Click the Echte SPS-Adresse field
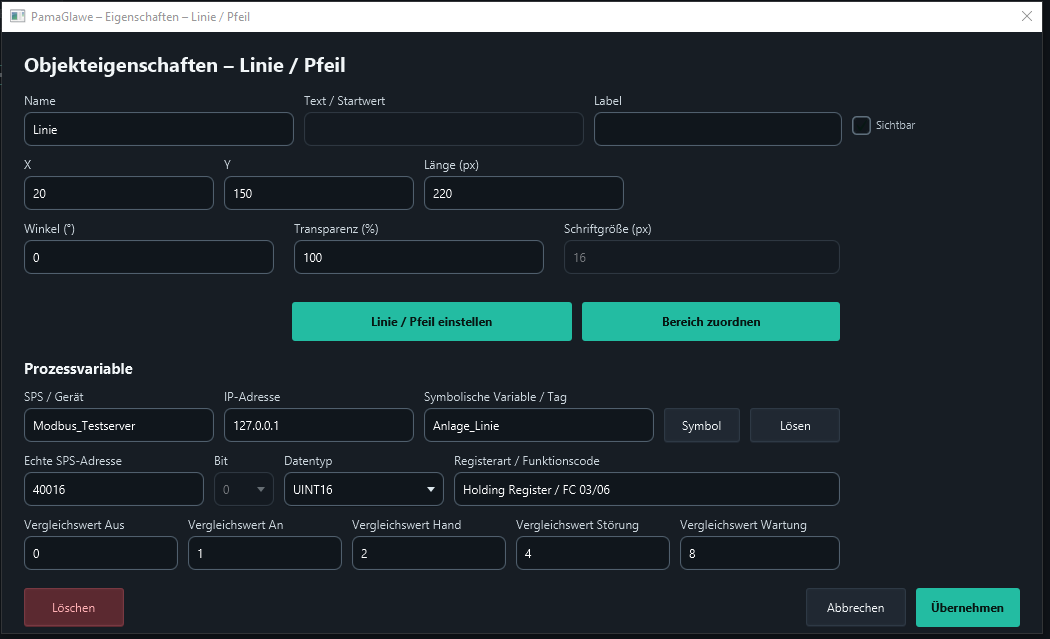The height and width of the screenshot is (639, 1050). pyautogui.click(x=114, y=490)
